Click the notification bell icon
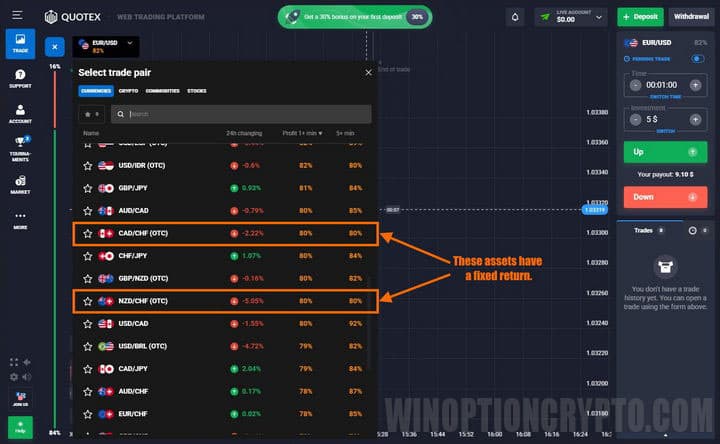 tap(514, 17)
